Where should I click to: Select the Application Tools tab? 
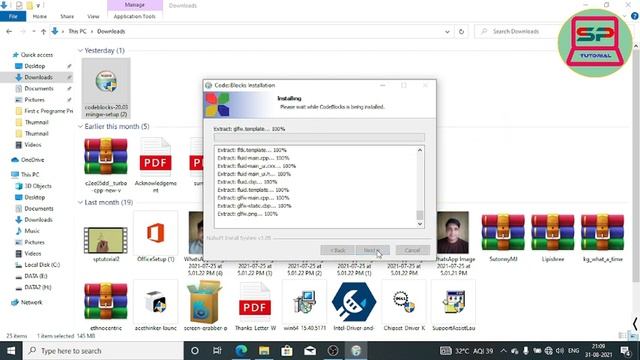click(x=135, y=16)
